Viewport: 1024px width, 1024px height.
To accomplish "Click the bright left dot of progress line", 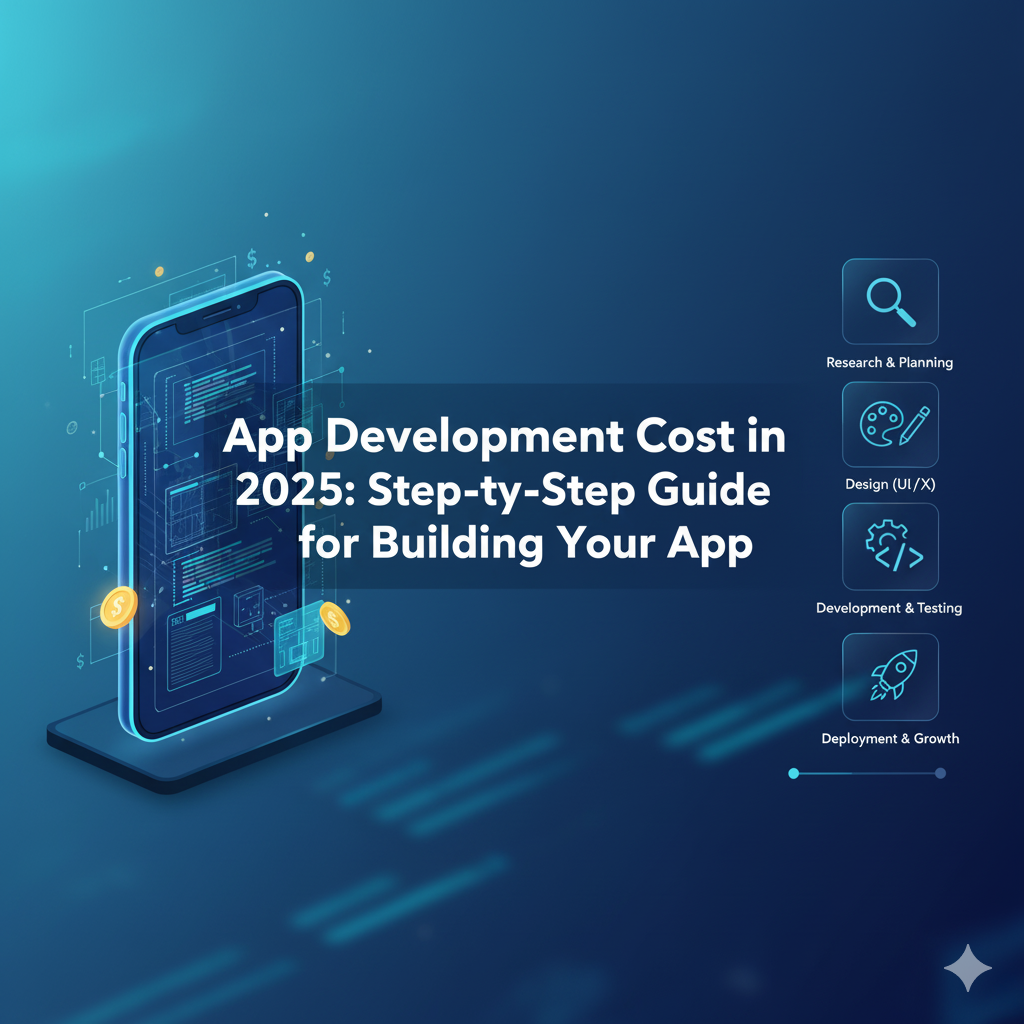I will 794,773.
